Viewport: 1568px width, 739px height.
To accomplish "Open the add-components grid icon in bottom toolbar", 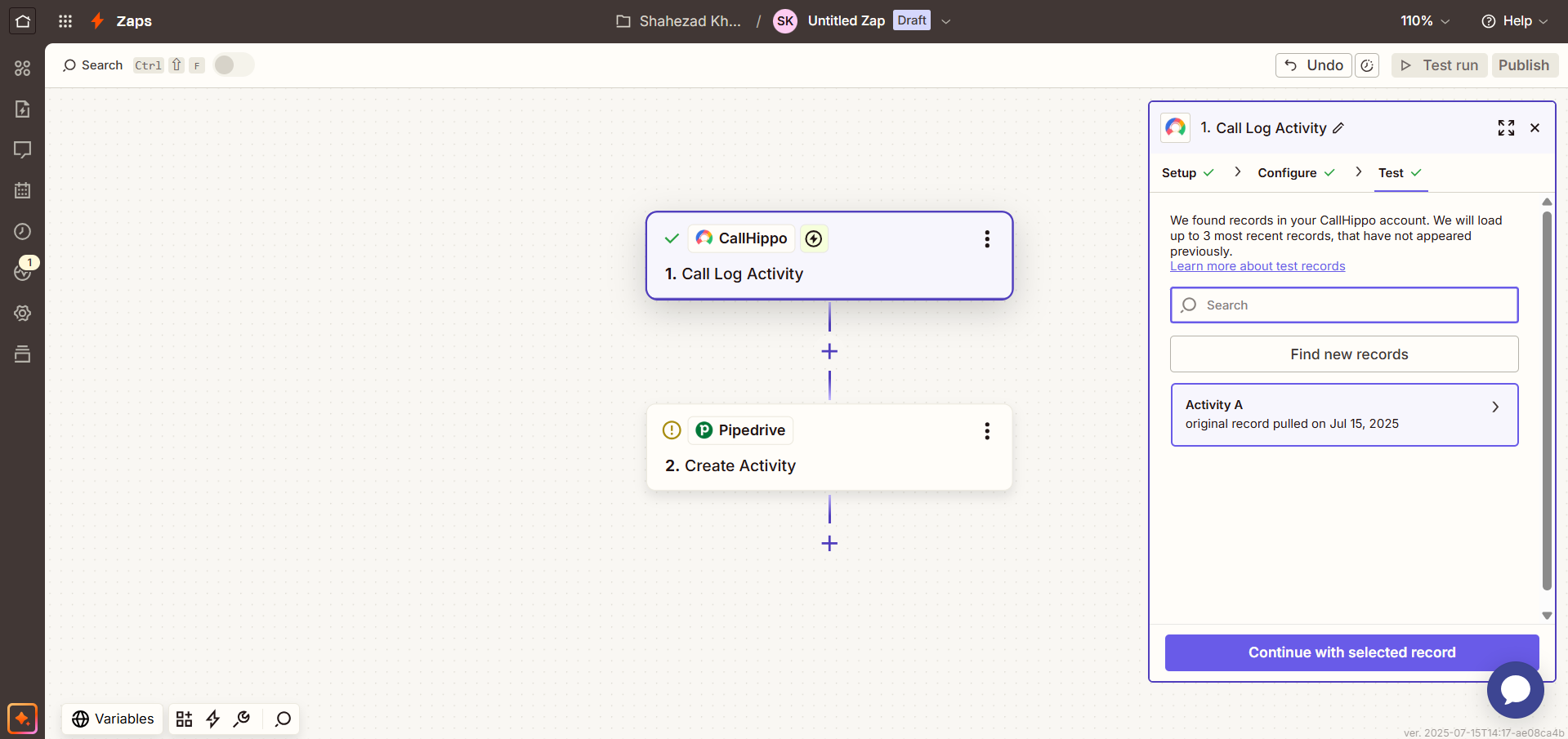I will coord(184,719).
